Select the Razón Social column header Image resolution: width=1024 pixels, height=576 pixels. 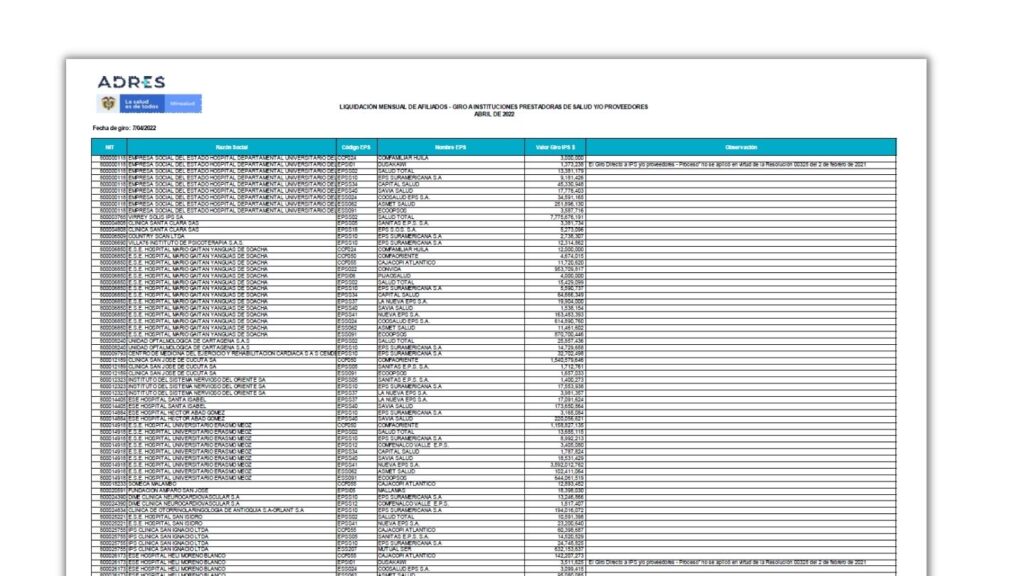point(232,147)
